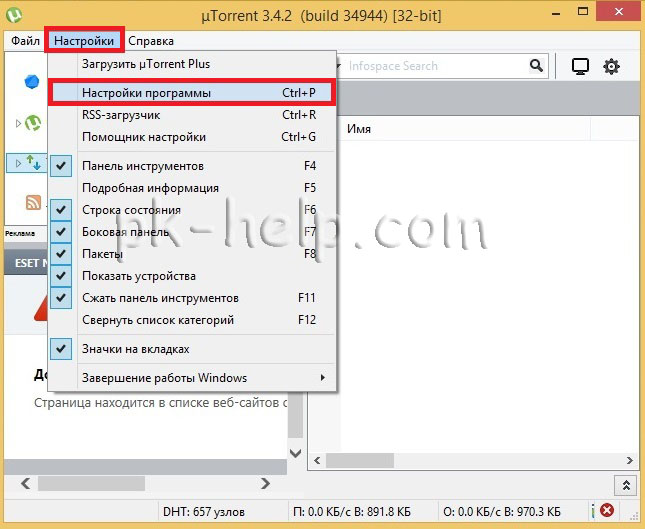The image size is (645, 529).
Task: Choose Настройки программы Ctrl+P
Action: [193, 93]
